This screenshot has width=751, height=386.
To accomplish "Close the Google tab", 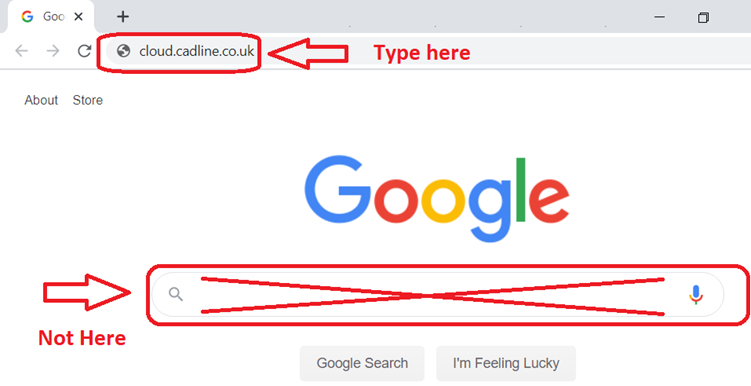I will pyautogui.click(x=79, y=17).
